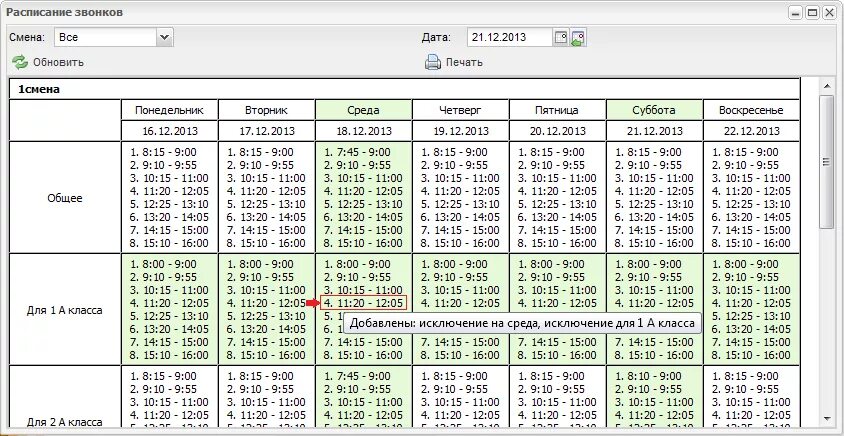Click 6. 13:20 - 14:05 in Общее Пятница
Viewport: 844px width, 436px height.
[557, 217]
